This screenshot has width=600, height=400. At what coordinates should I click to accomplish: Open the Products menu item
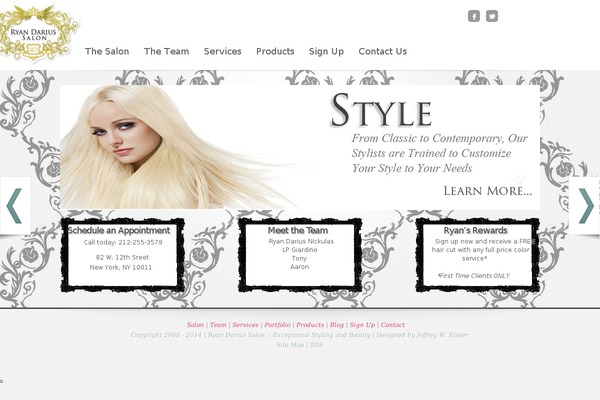275,51
